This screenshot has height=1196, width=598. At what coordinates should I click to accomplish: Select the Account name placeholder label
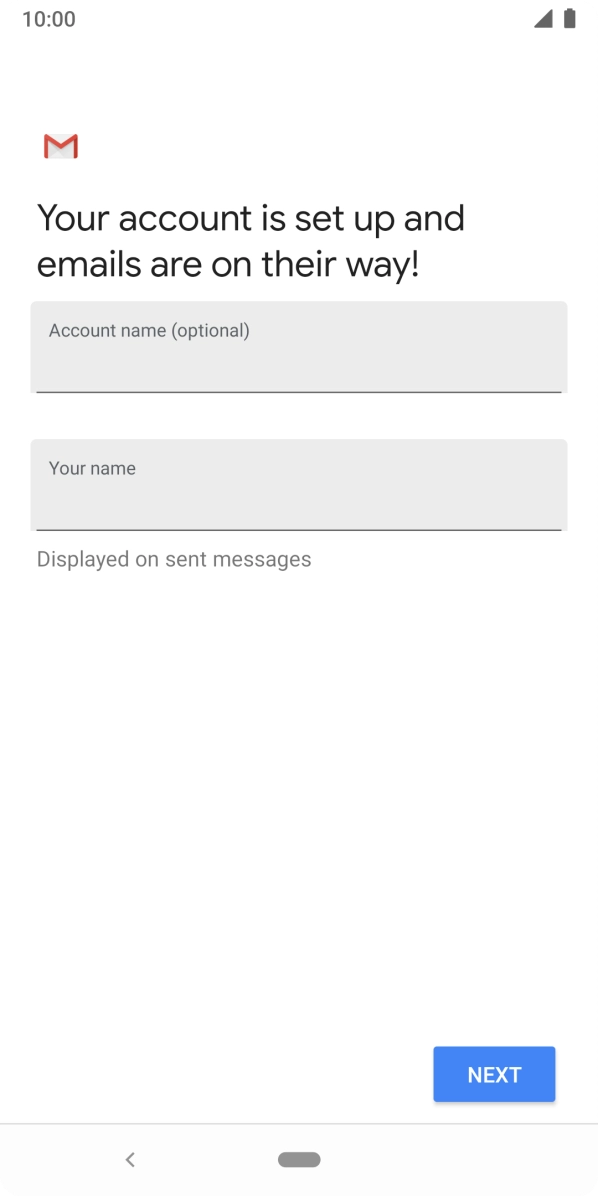click(149, 330)
